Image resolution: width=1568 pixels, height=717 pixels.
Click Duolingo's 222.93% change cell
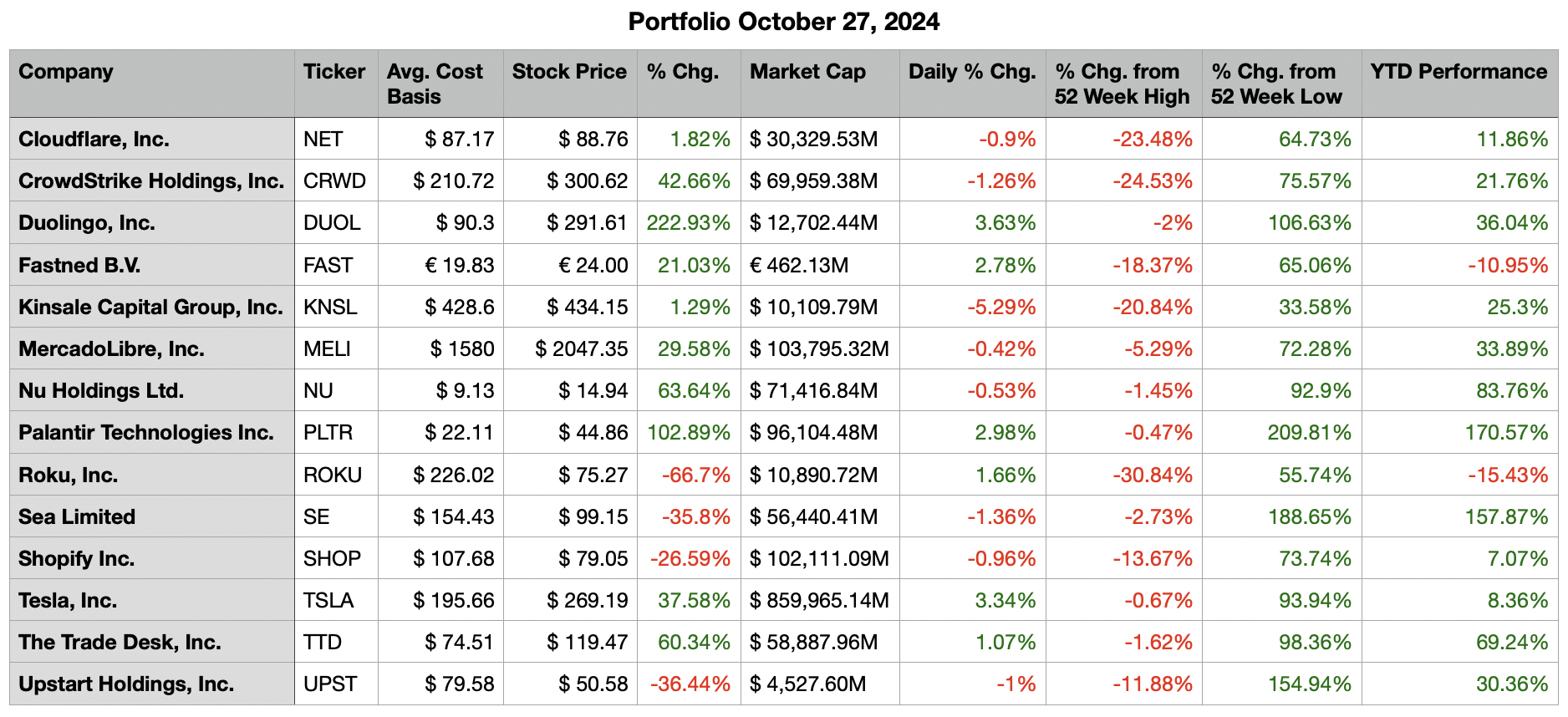[689, 223]
